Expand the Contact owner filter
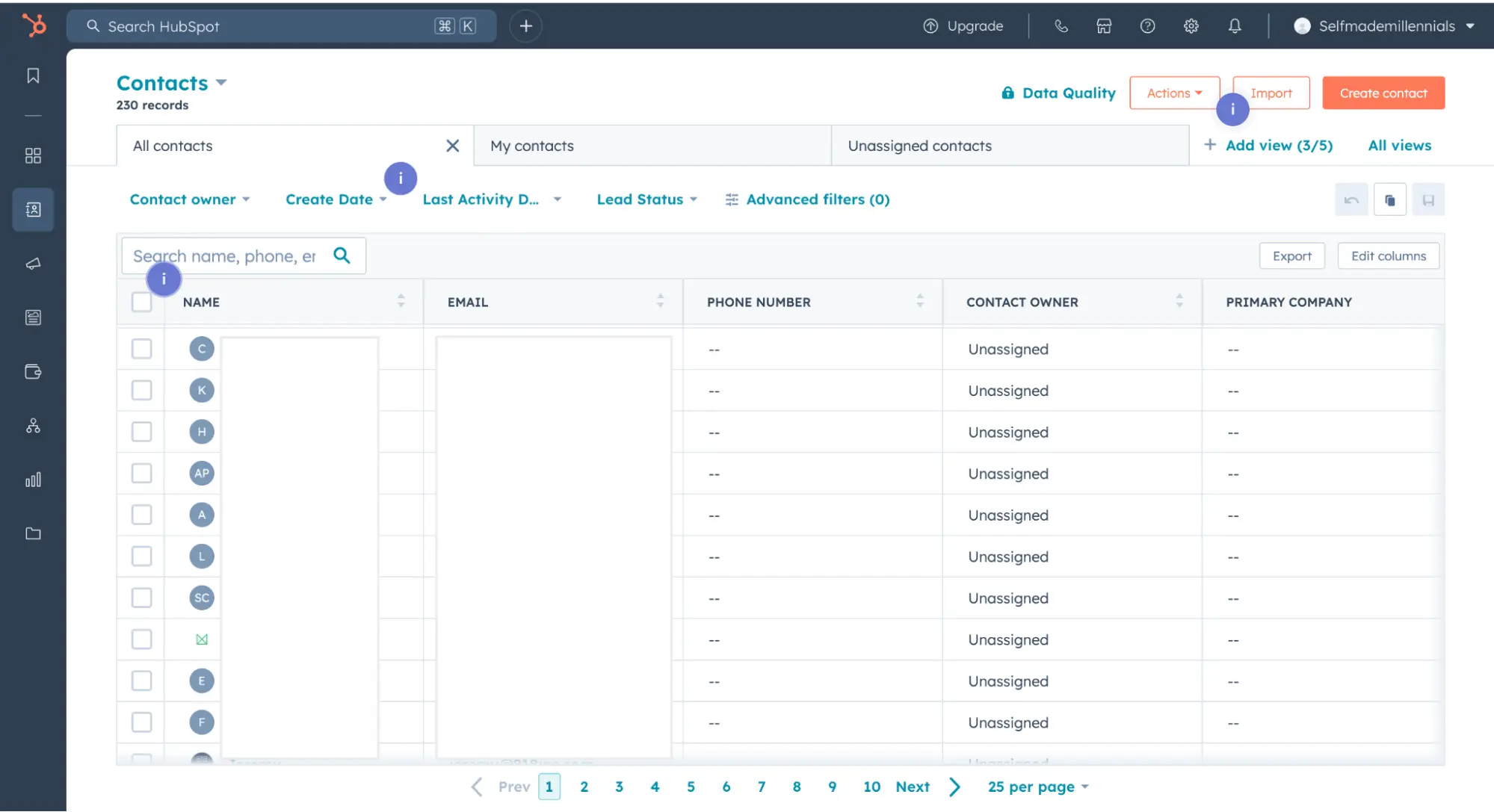This screenshot has height=812, width=1494. click(x=190, y=199)
